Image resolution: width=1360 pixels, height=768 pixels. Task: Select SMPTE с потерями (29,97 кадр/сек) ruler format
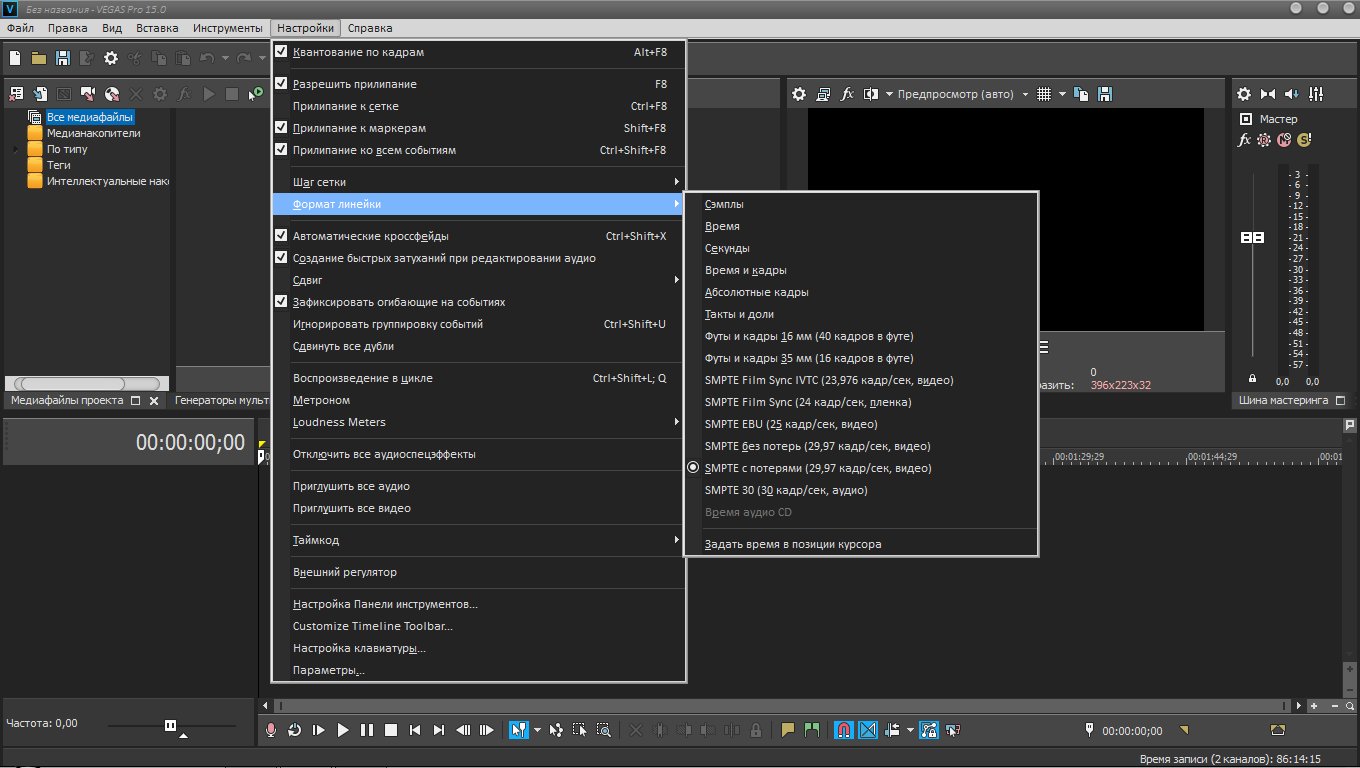[861, 468]
